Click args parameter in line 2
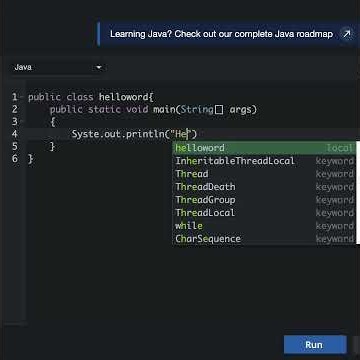Viewport: 360px width, 360px height. (240, 109)
